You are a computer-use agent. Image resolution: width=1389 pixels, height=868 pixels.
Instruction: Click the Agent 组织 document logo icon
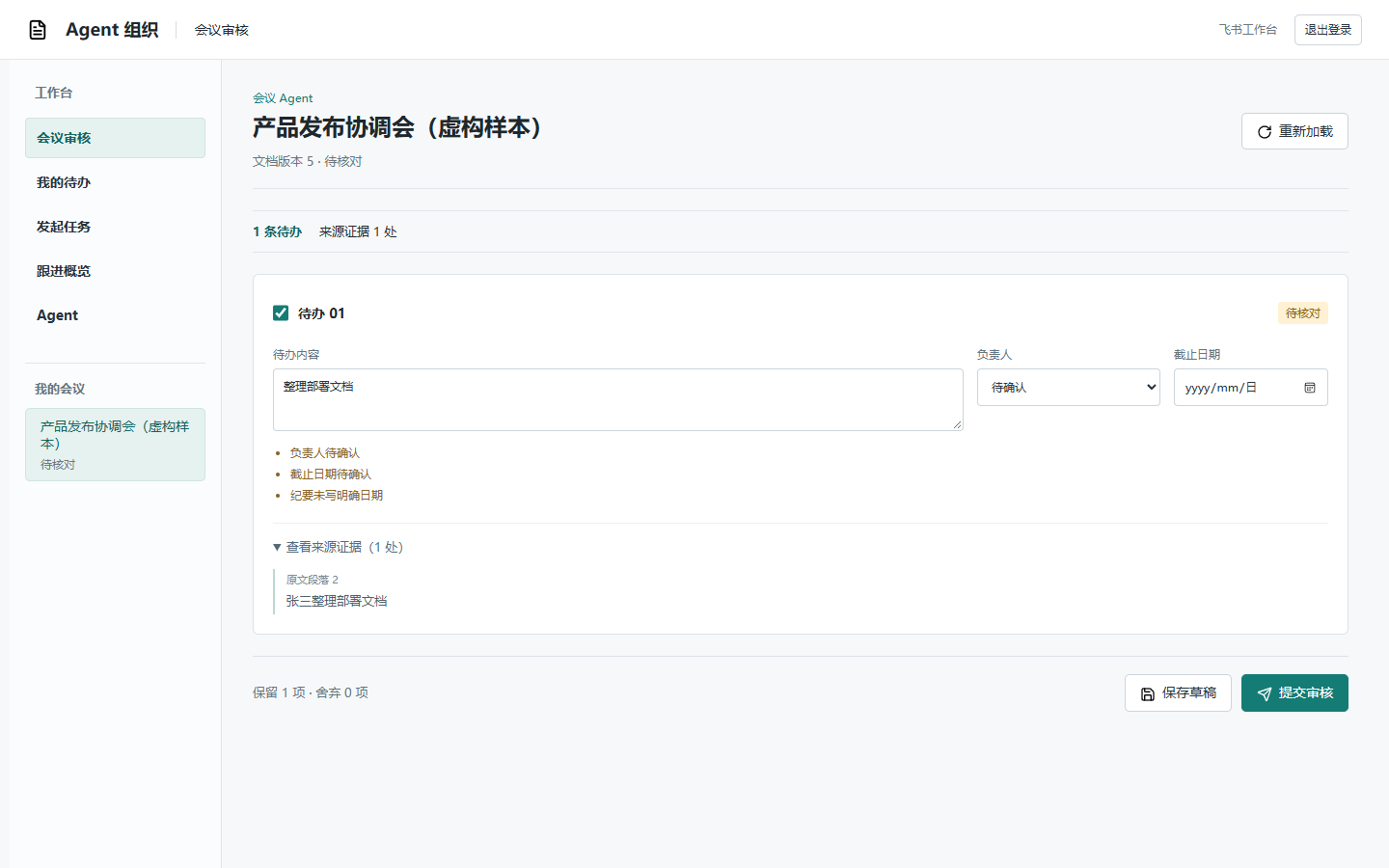38,30
